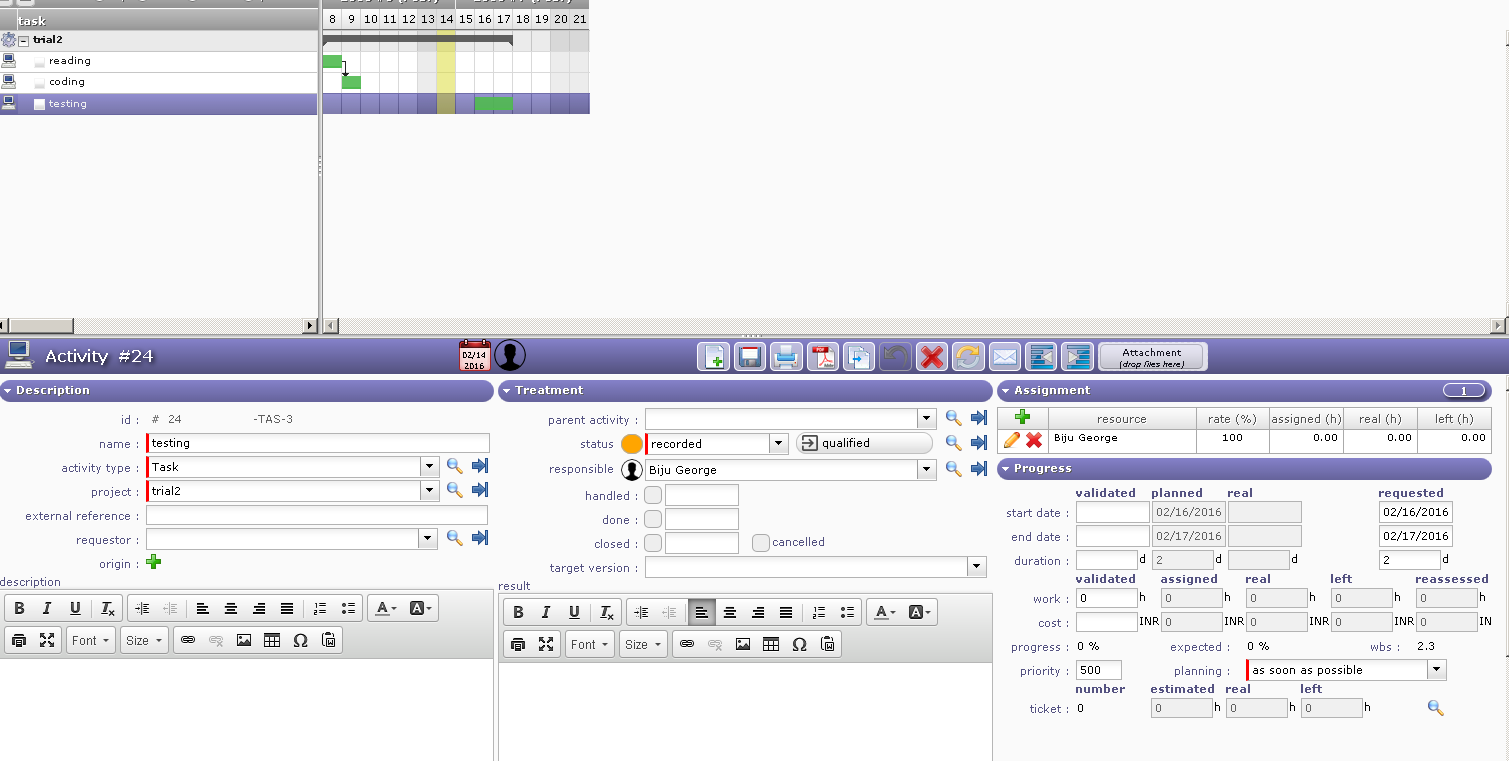Search for a parent activity with the magnifier
Viewport: 1509px width, 761px height.
954,418
